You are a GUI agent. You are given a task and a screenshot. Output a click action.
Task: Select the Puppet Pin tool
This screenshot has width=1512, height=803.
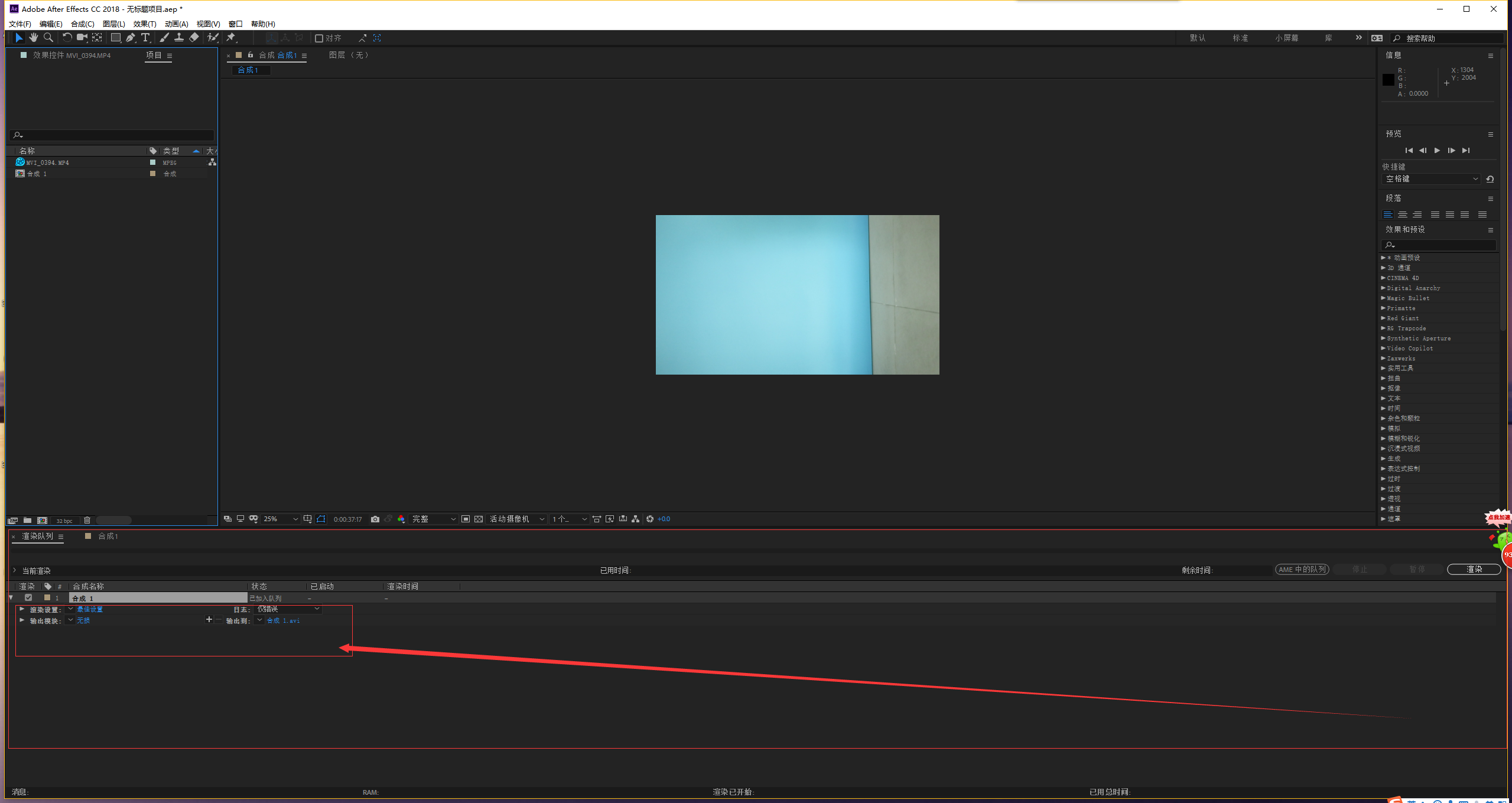pos(231,38)
